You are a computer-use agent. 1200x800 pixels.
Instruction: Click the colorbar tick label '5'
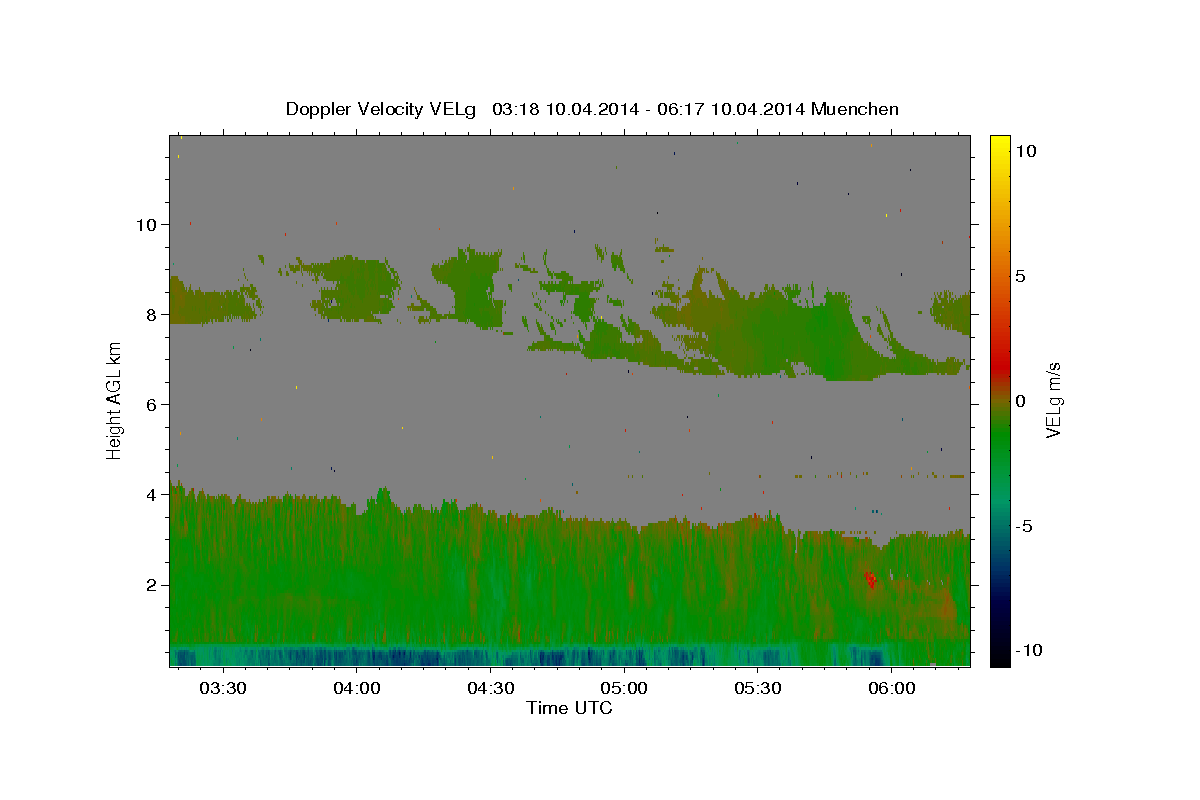coord(1020,275)
